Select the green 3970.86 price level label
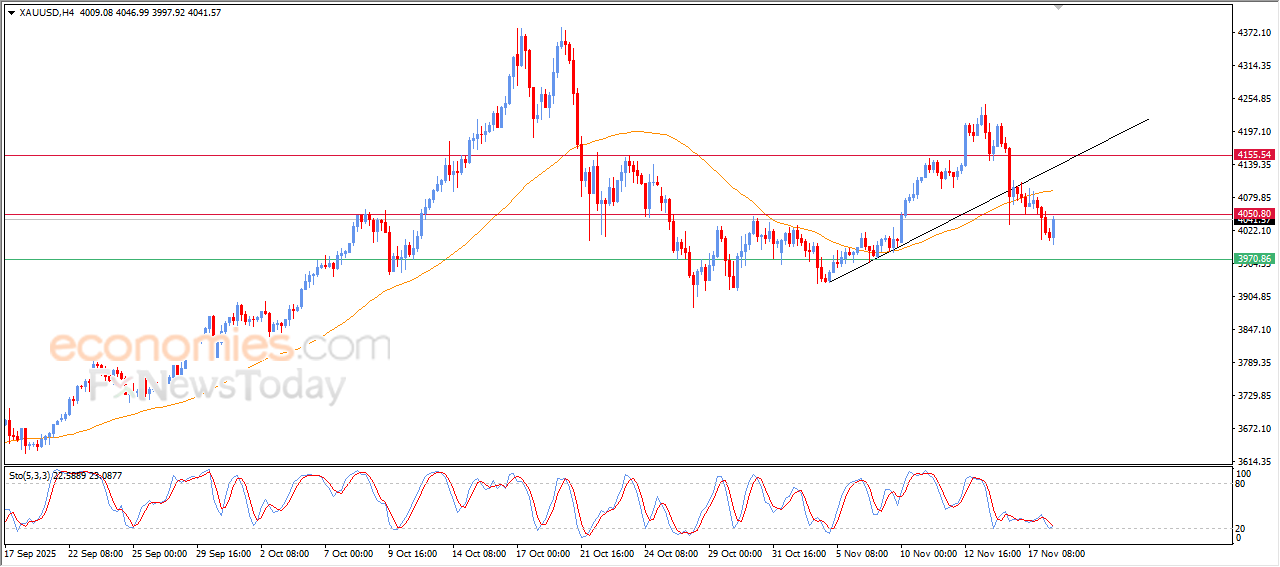Viewport: 1280px width, 567px height. [1253, 258]
